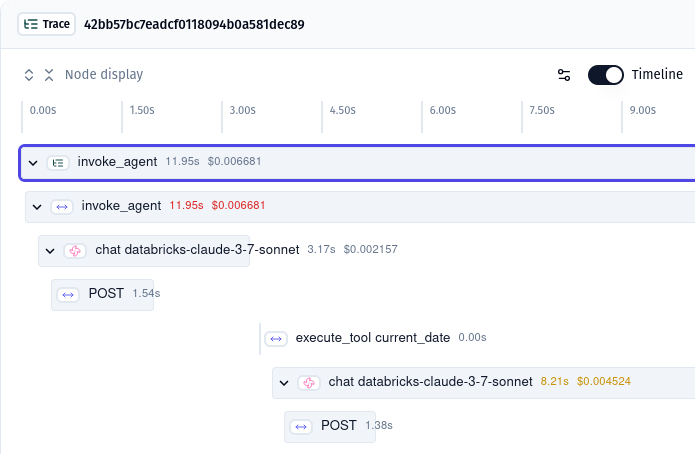Collapse the nested invoke_agent span chevron

(38, 206)
